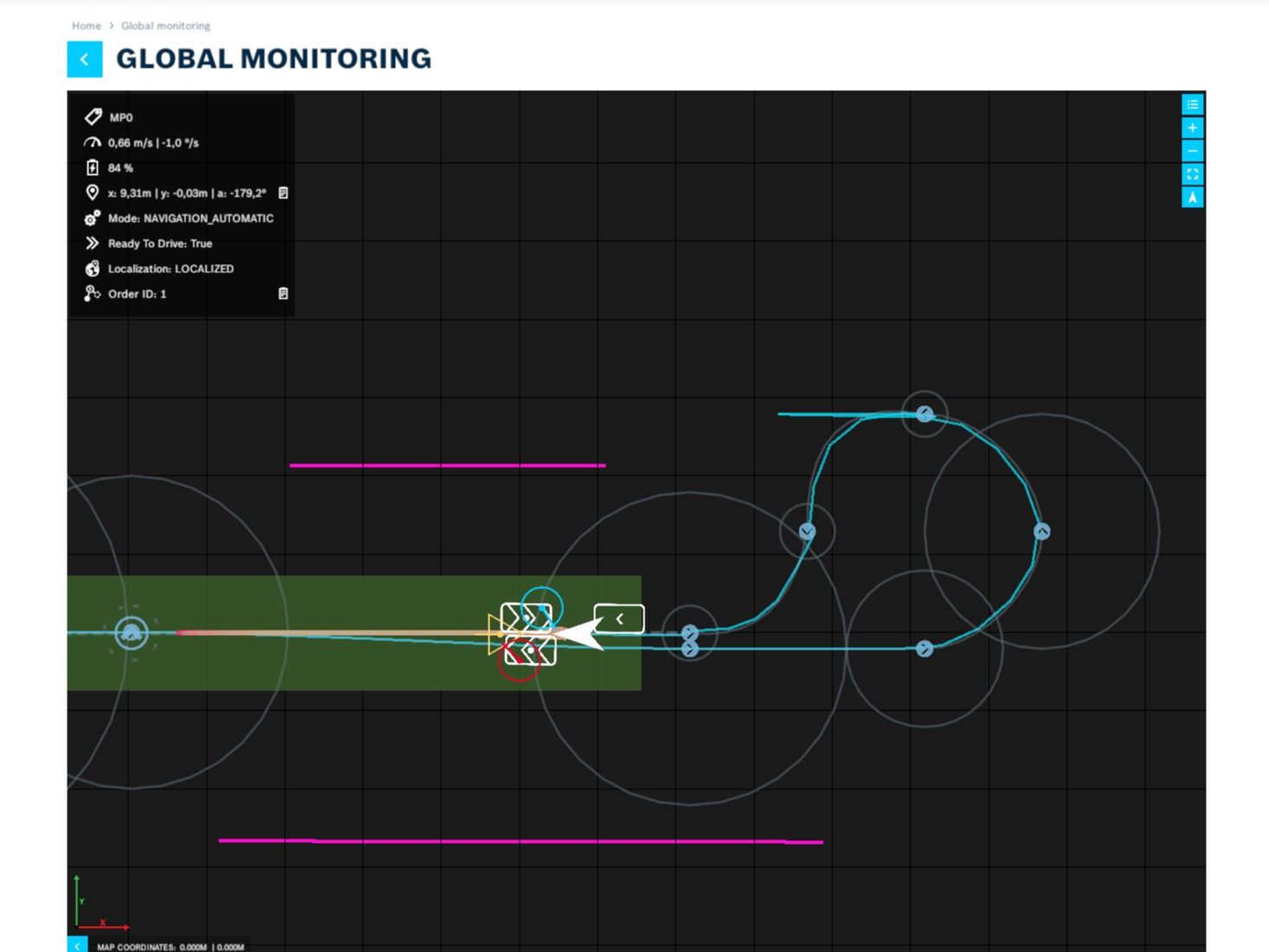Click the location pin icon in info panel
This screenshot has height=952, width=1269.
93,192
